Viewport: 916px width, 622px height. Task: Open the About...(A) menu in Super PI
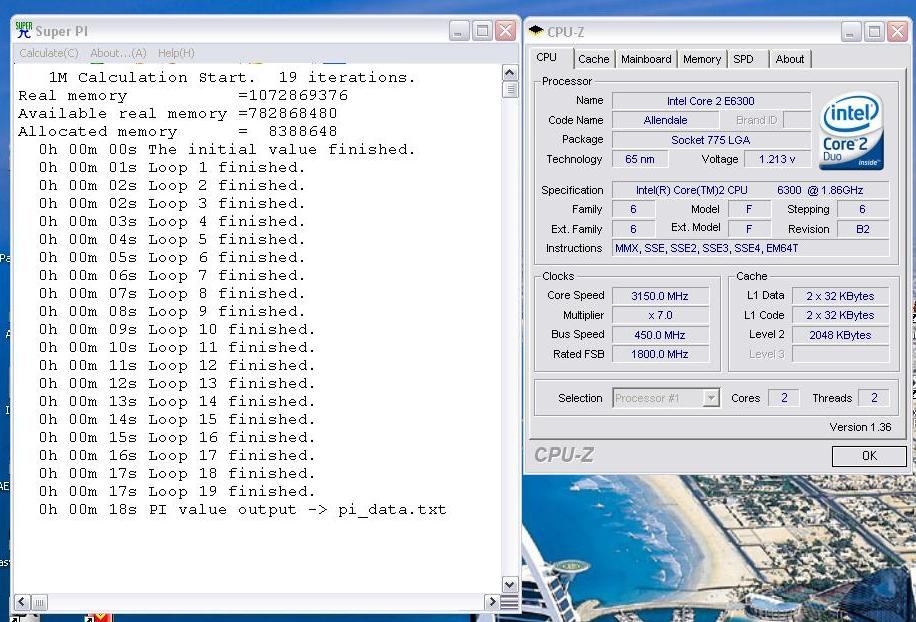[x=118, y=53]
